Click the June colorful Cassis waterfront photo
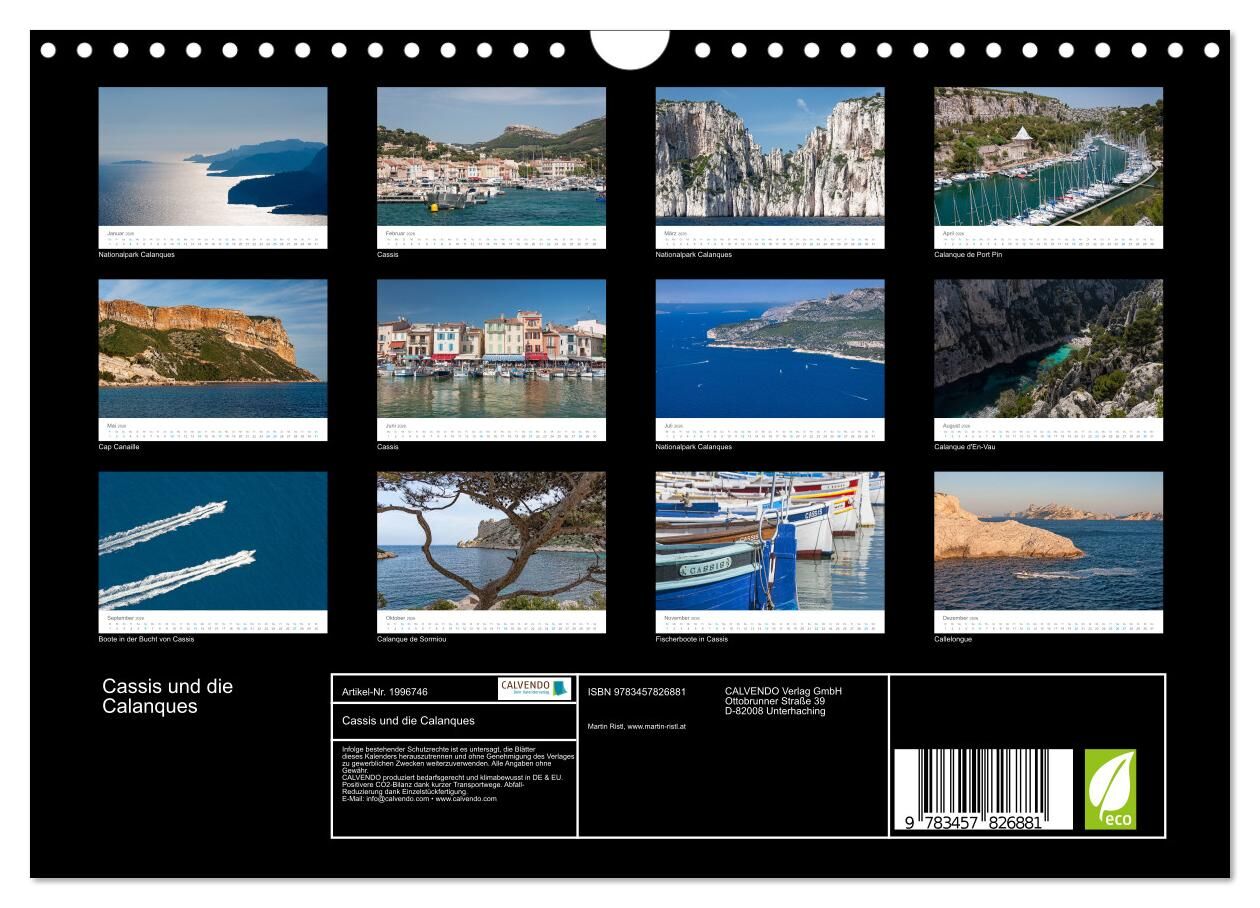Image resolution: width=1260 pixels, height=908 pixels. pos(491,348)
